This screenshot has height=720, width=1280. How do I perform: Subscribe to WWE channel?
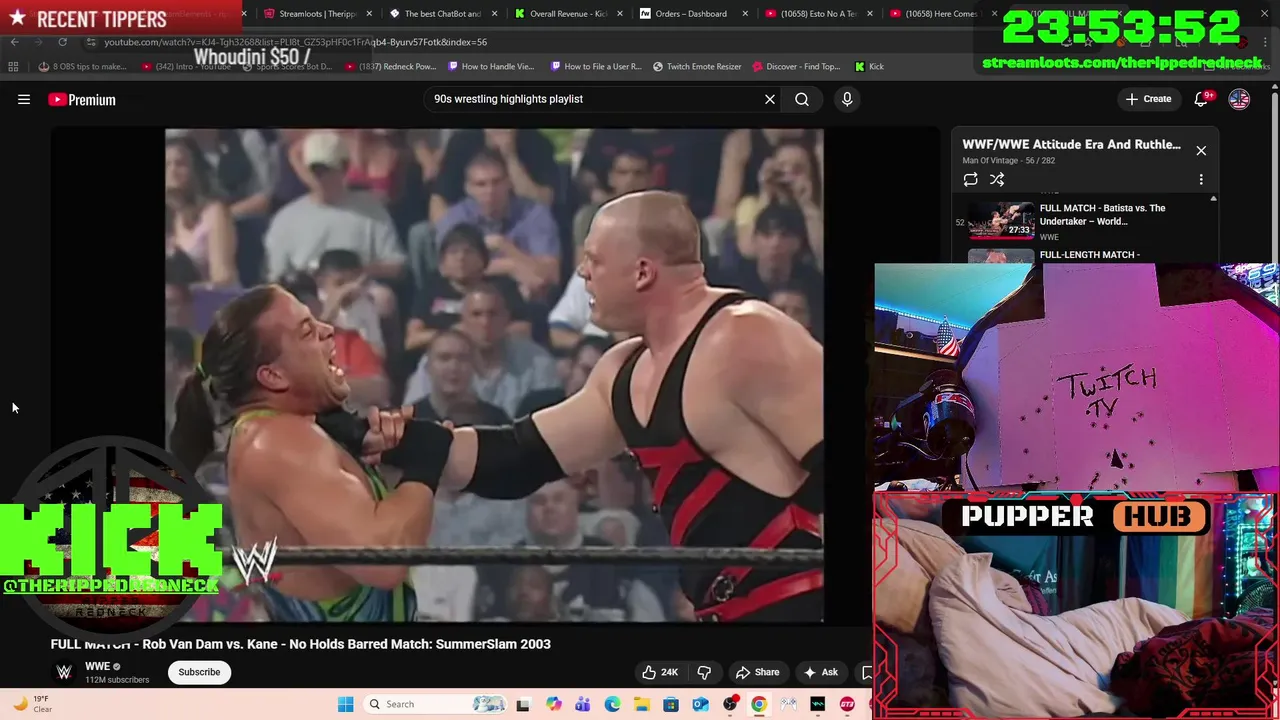199,672
